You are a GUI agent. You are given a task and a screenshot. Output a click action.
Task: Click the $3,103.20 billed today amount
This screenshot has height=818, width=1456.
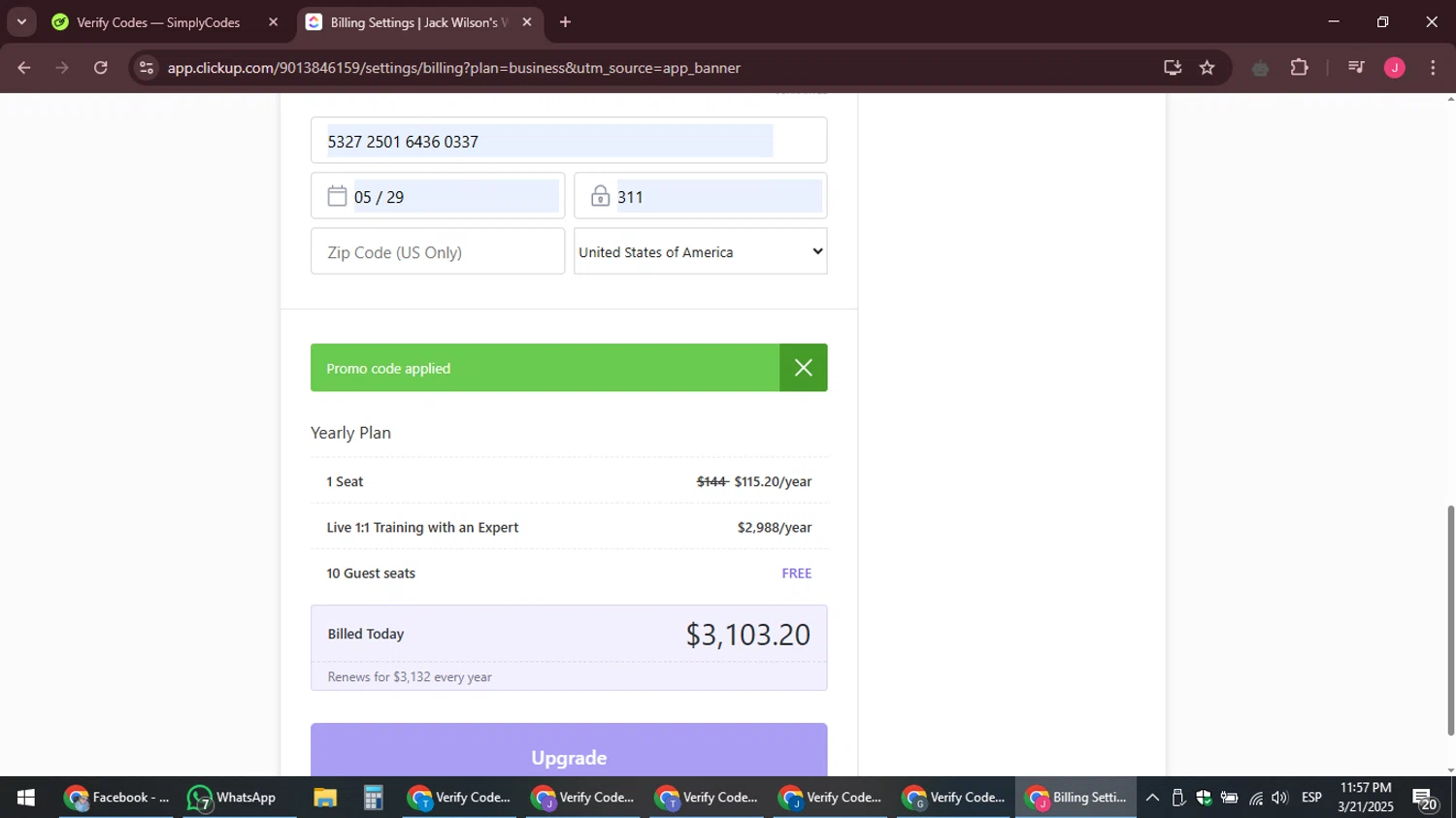pyautogui.click(x=747, y=635)
